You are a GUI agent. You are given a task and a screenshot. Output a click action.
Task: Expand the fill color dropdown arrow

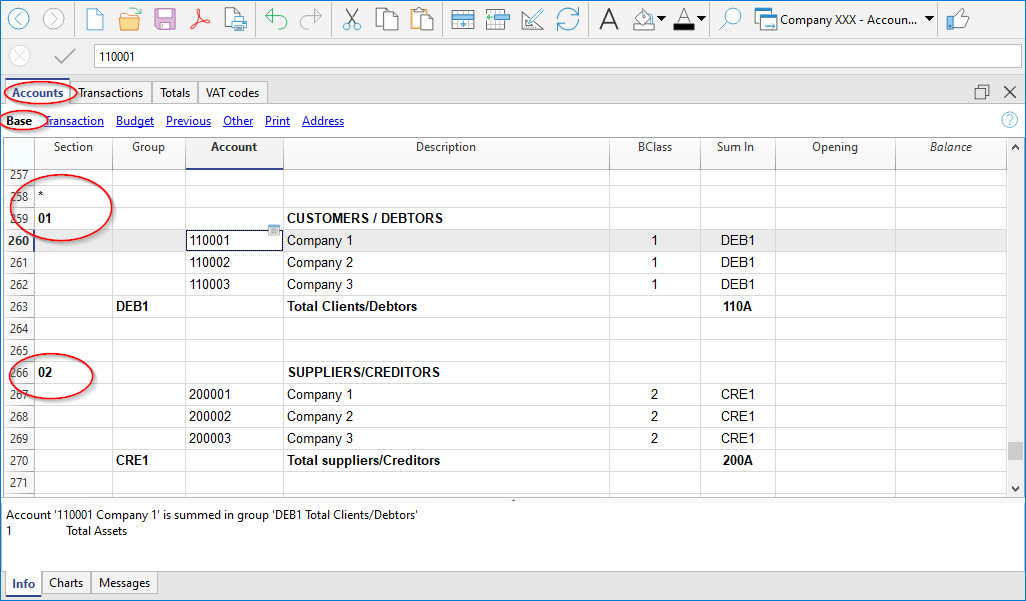click(661, 19)
